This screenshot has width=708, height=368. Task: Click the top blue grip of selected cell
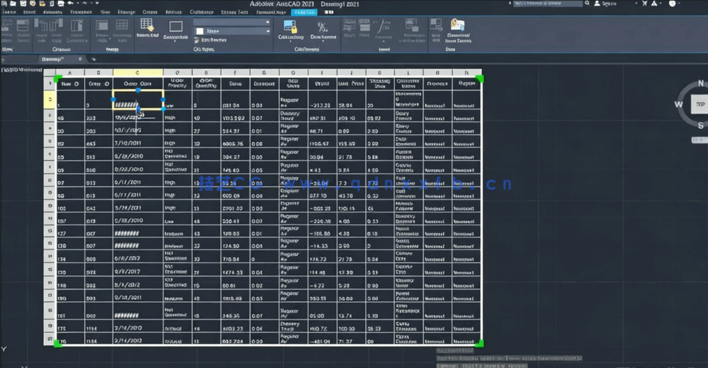pyautogui.click(x=138, y=90)
